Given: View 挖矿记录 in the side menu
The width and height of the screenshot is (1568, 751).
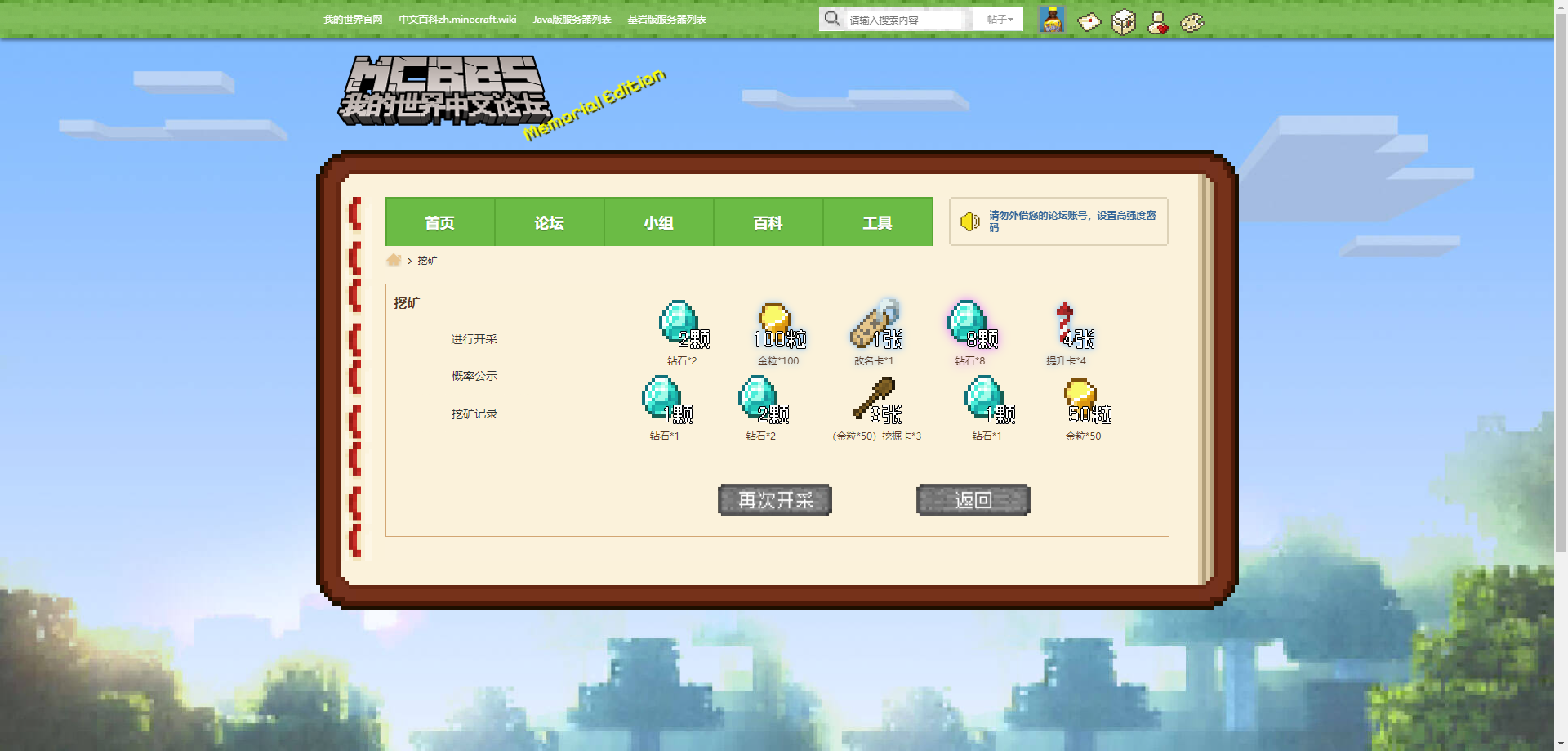Looking at the screenshot, I should click(474, 413).
